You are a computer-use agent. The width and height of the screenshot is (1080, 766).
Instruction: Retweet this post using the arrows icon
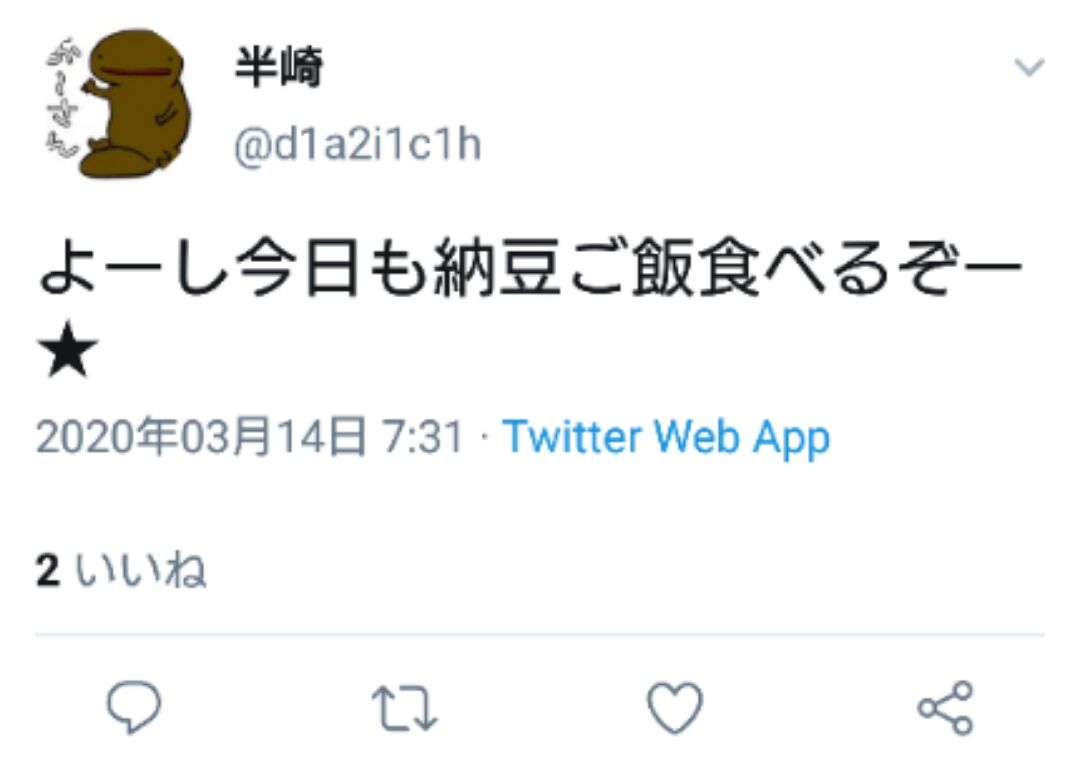tap(404, 707)
